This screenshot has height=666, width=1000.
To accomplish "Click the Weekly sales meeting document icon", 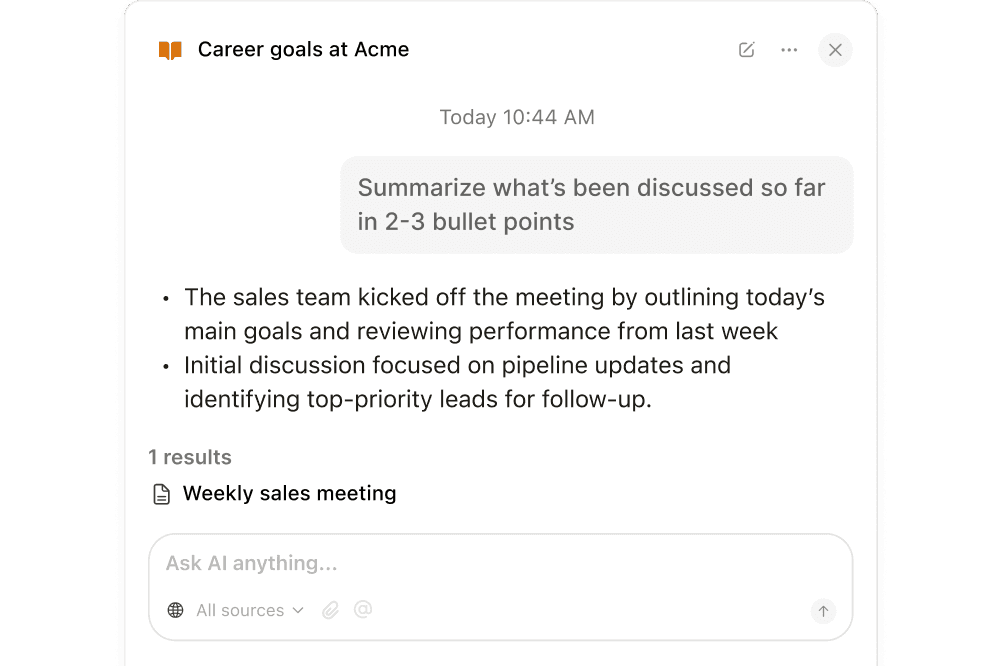I will (x=160, y=492).
